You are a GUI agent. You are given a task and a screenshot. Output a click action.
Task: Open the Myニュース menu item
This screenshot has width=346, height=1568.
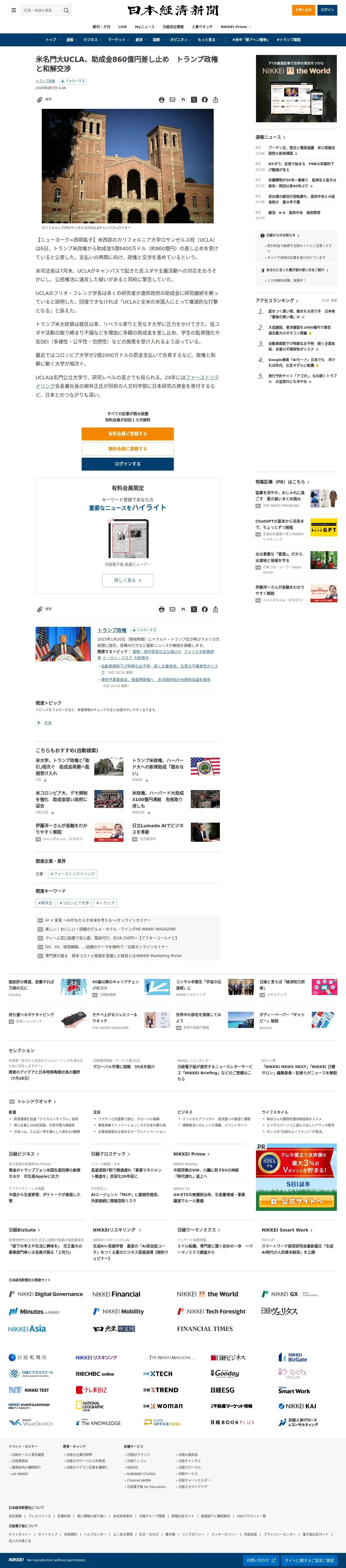pos(145,27)
